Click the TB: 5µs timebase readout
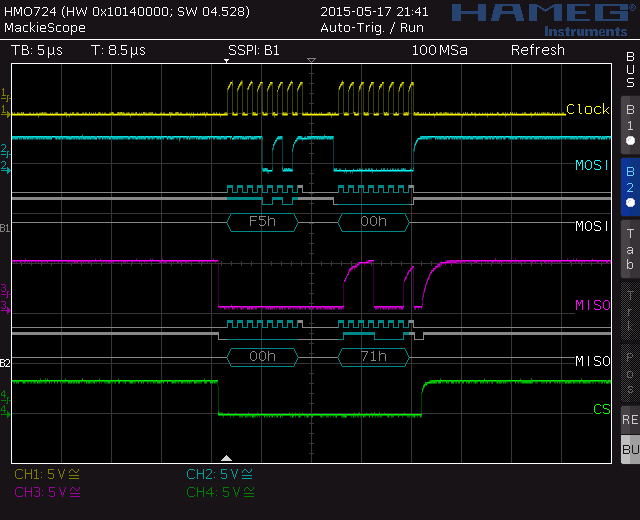 point(37,51)
